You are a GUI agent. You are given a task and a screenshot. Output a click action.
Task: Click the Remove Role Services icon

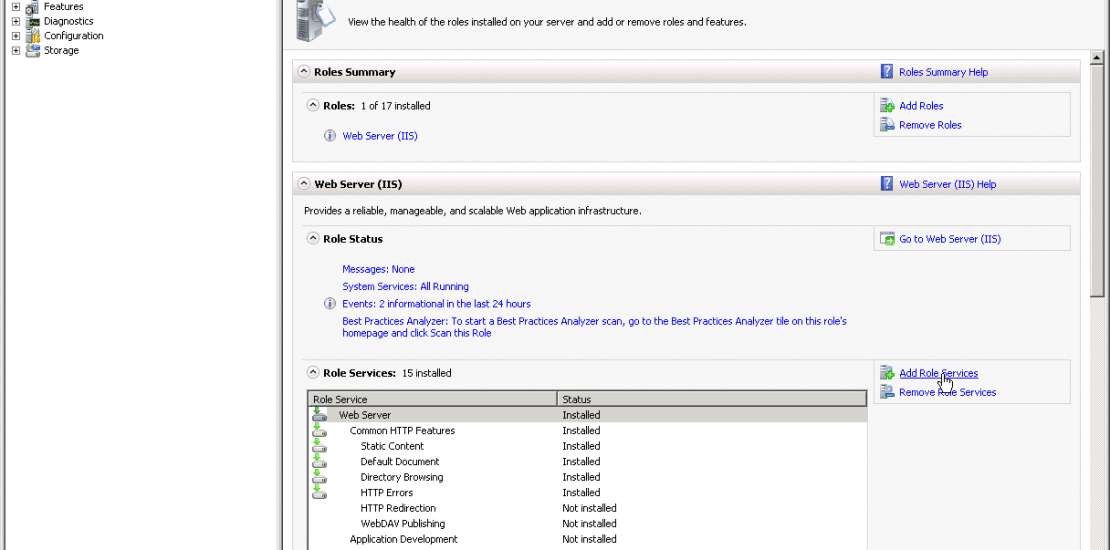tap(887, 392)
